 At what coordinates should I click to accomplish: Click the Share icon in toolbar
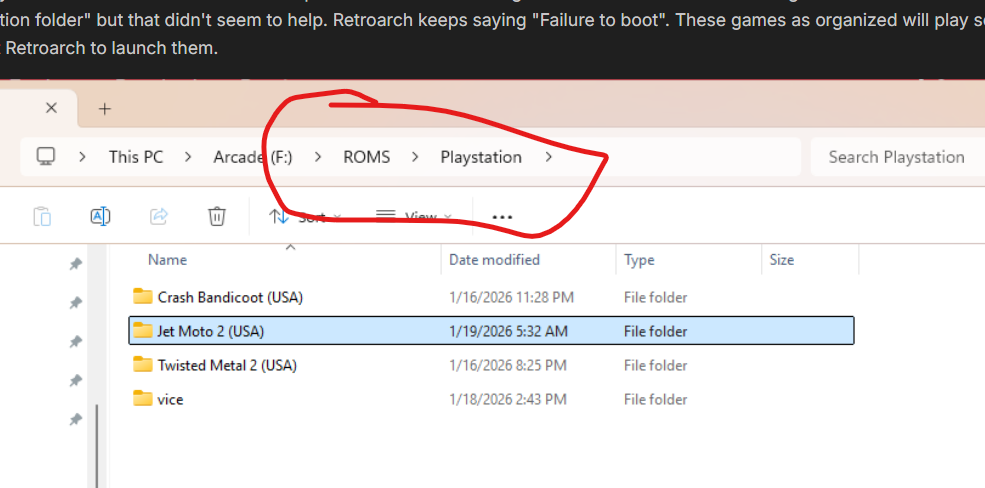[158, 216]
